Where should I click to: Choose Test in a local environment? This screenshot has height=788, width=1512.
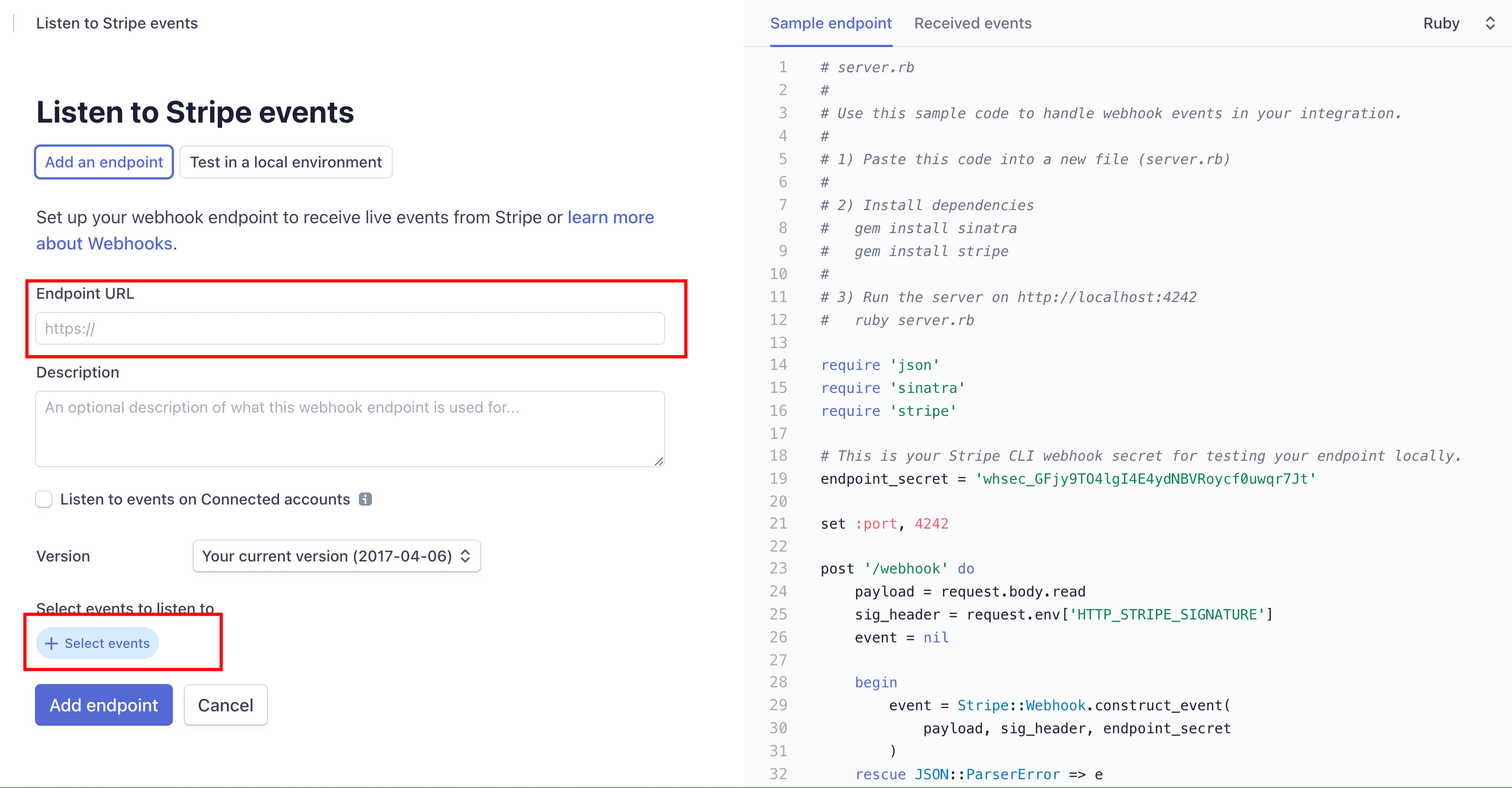286,162
